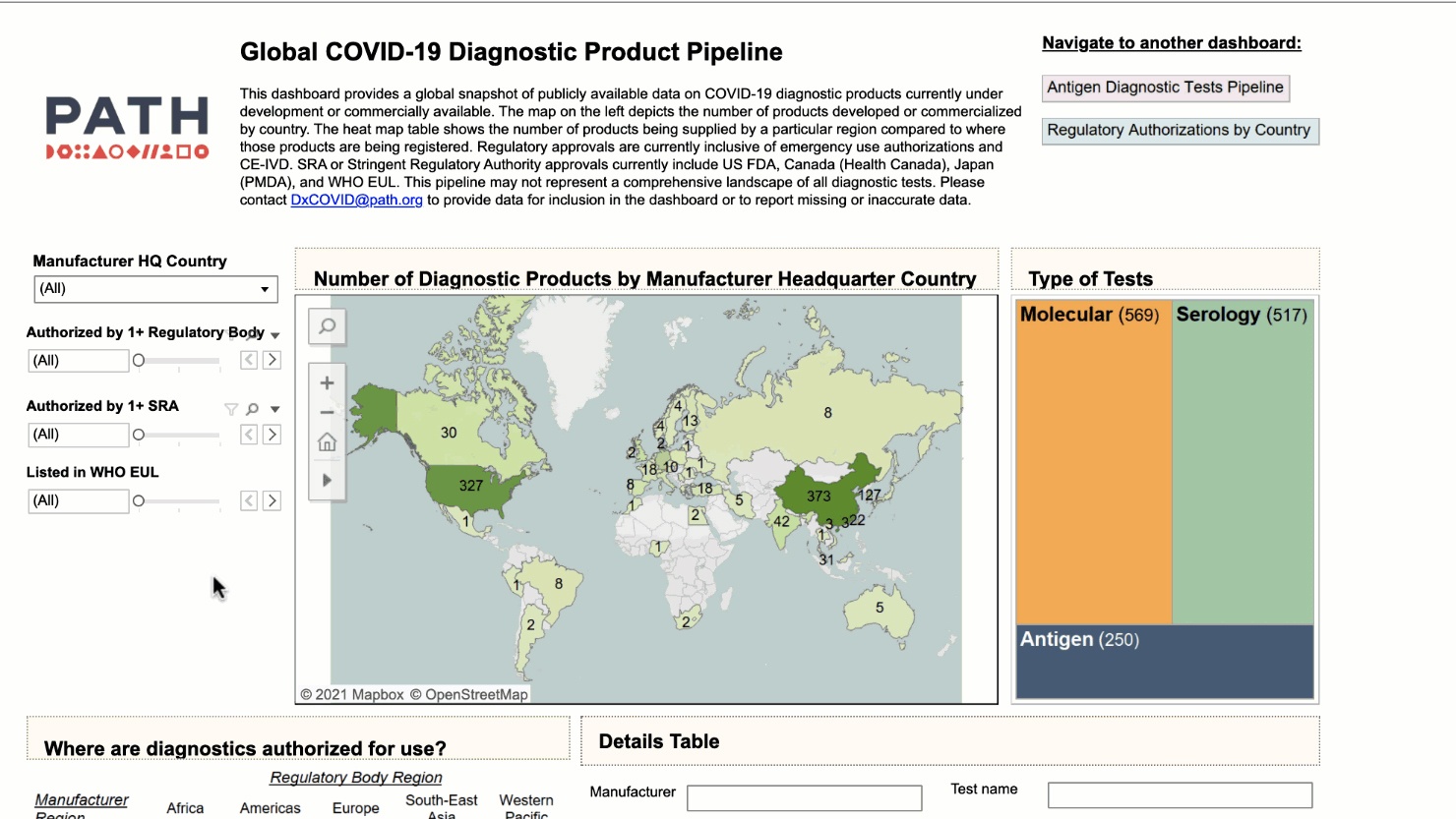The image size is (1456, 819).
Task: Navigate to Antigen Diagnostic Tests Pipeline dashboard
Action: (1165, 88)
